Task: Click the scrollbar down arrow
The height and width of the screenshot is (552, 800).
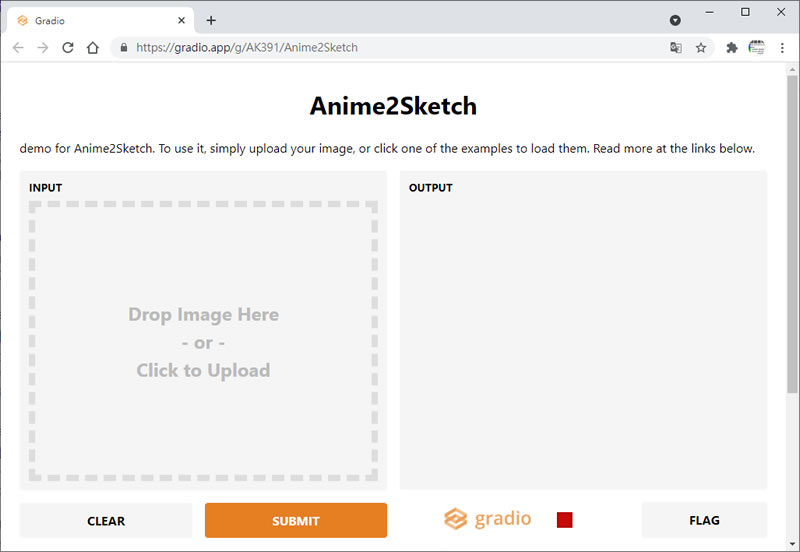Action: click(792, 544)
